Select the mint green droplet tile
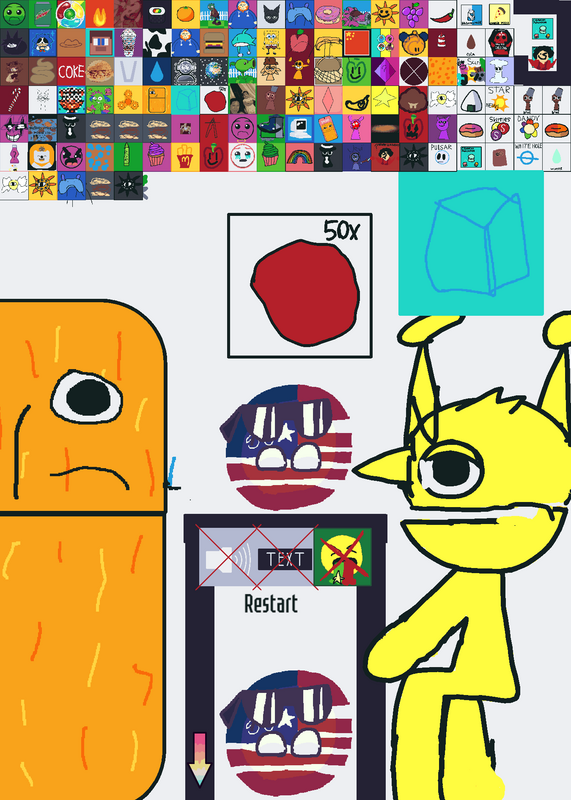Viewport: 571px width, 800px height. (557, 157)
